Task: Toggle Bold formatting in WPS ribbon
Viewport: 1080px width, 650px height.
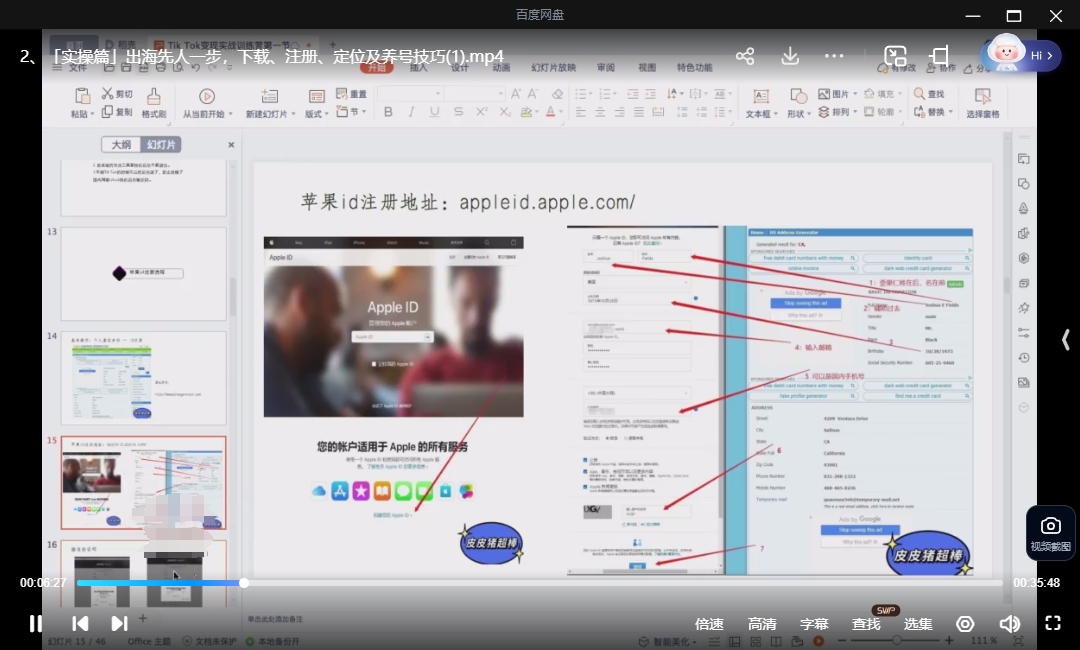Action: coord(388,112)
